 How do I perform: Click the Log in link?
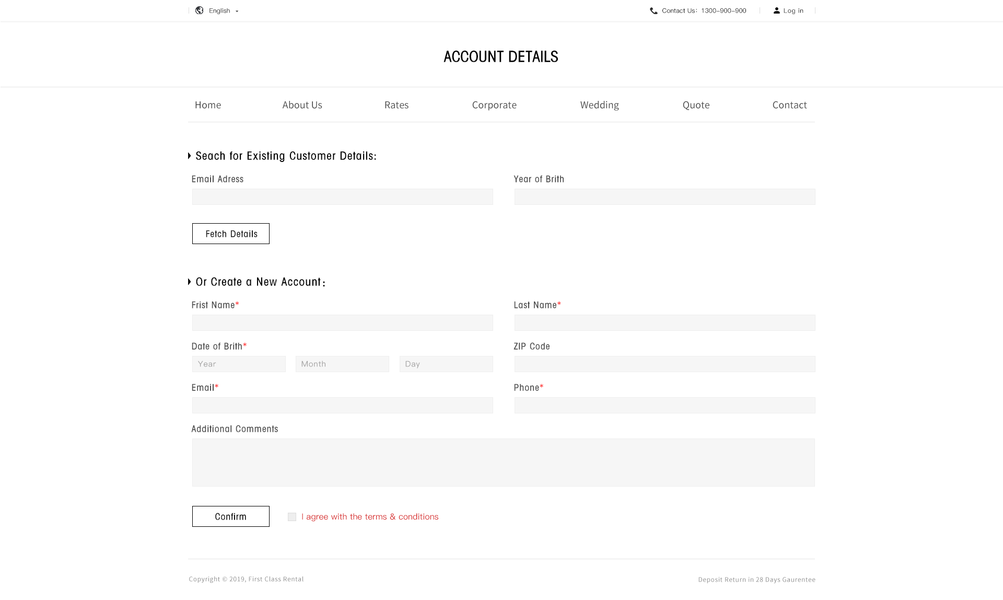(793, 10)
